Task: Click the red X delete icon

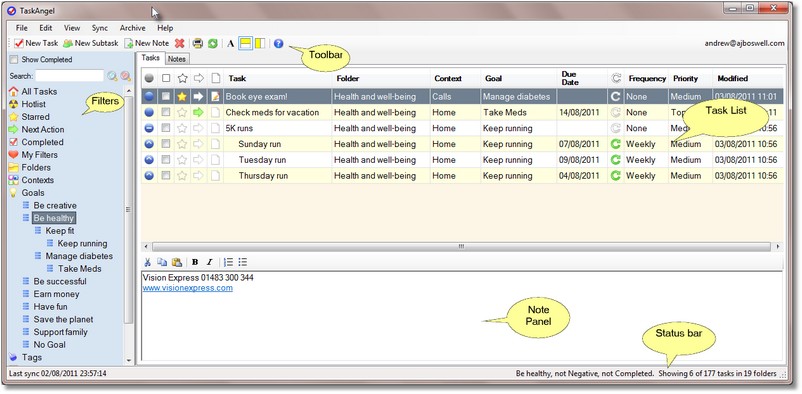Action: coord(180,43)
